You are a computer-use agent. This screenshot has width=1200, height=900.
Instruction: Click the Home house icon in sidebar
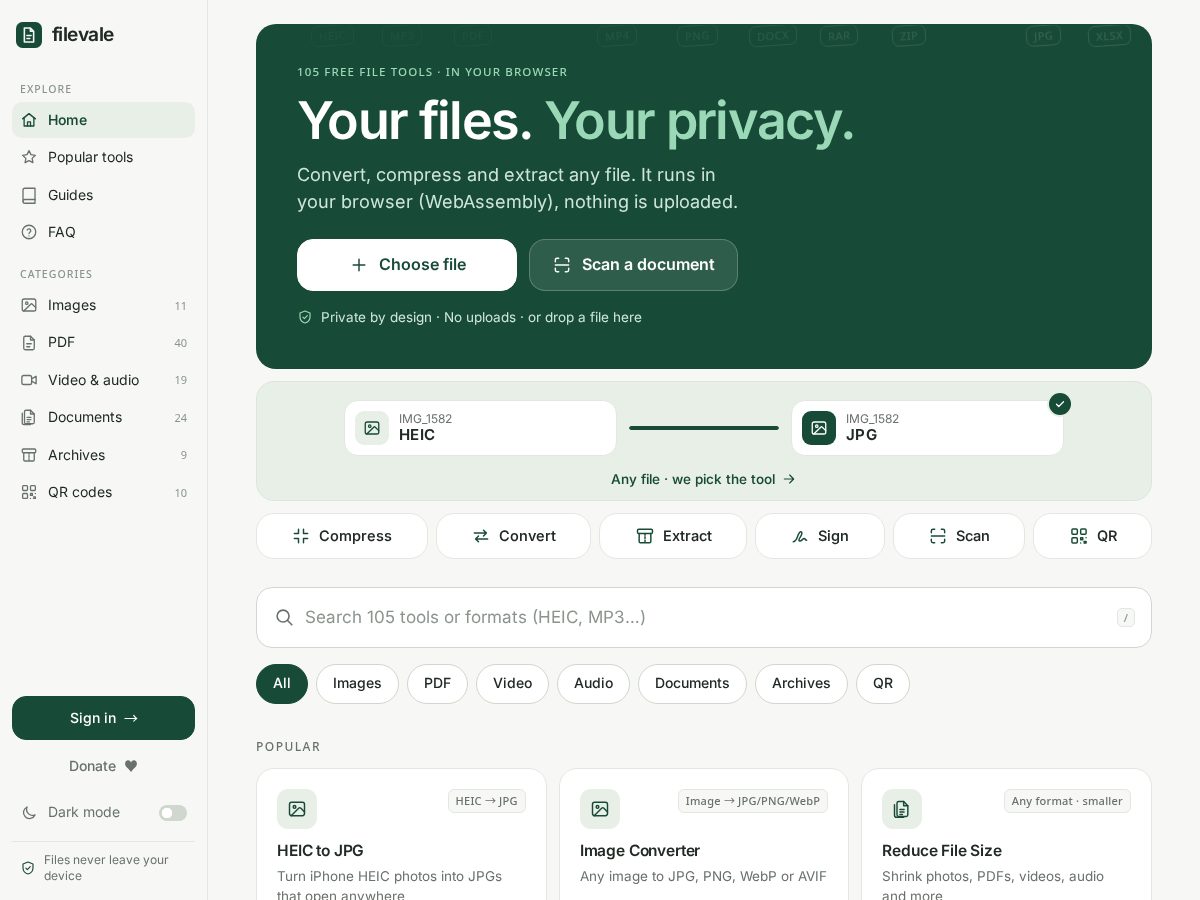[x=29, y=120]
